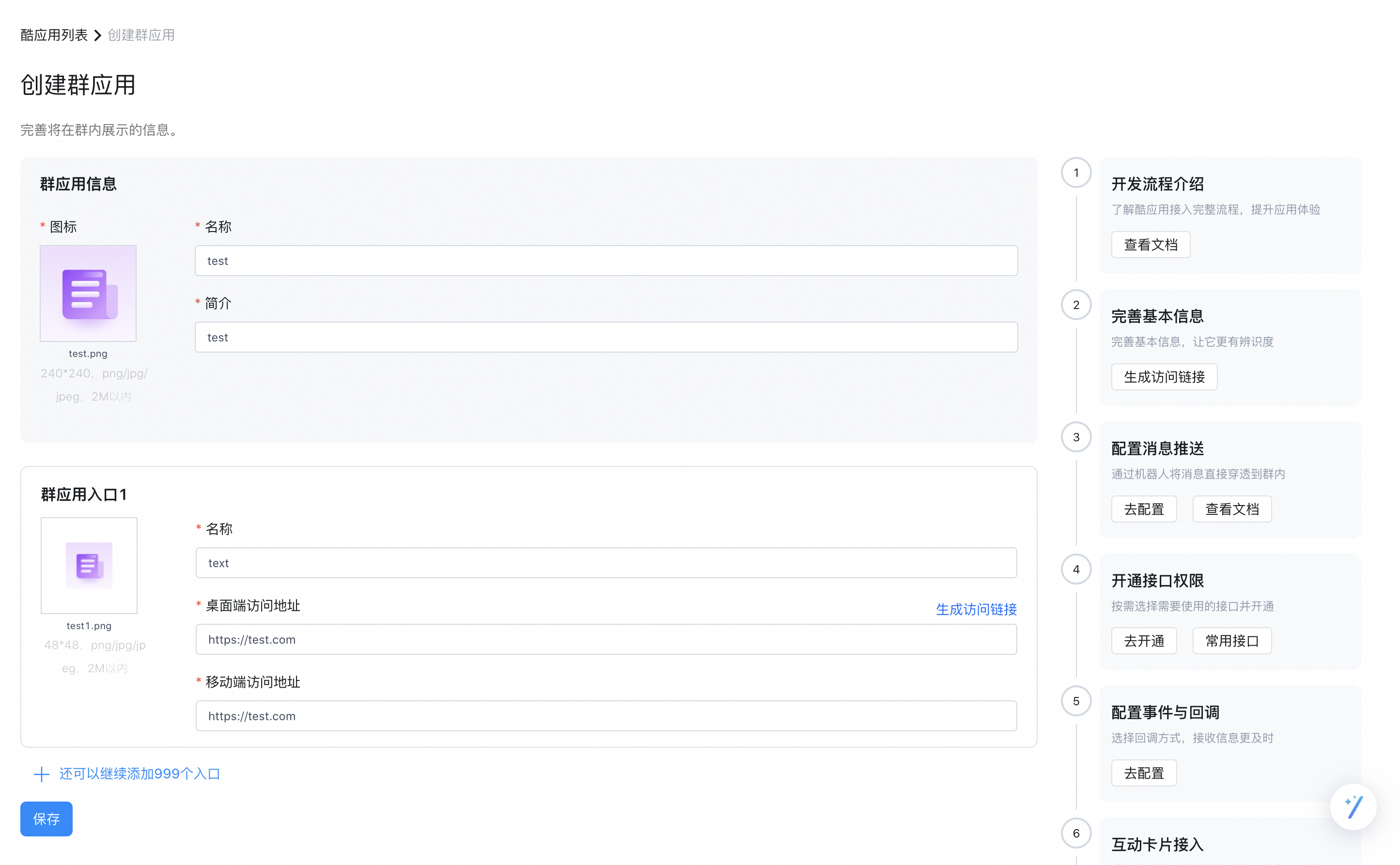Click the 通过机器人将消息直接穿透到群内 description
1400x865 pixels.
click(1198, 474)
